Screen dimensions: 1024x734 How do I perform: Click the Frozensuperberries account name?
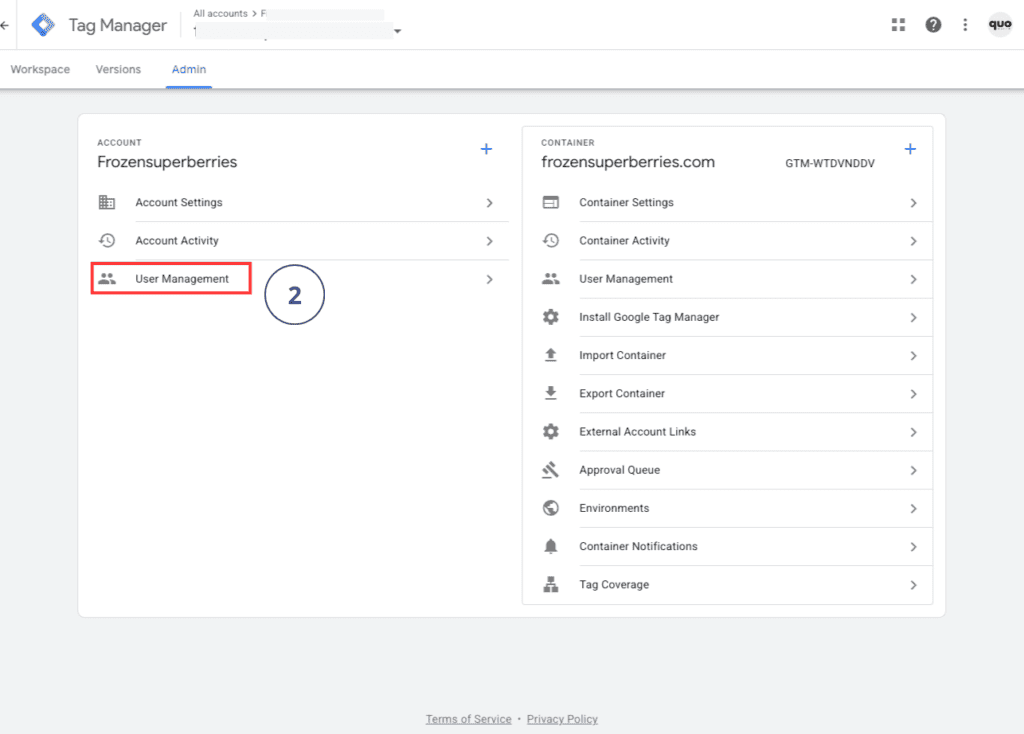tap(167, 162)
